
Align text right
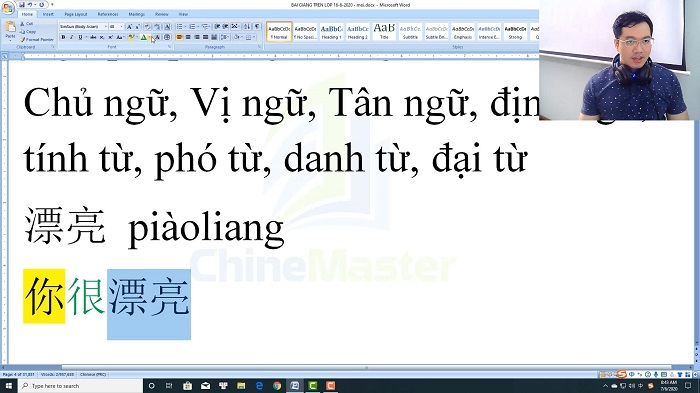click(197, 38)
